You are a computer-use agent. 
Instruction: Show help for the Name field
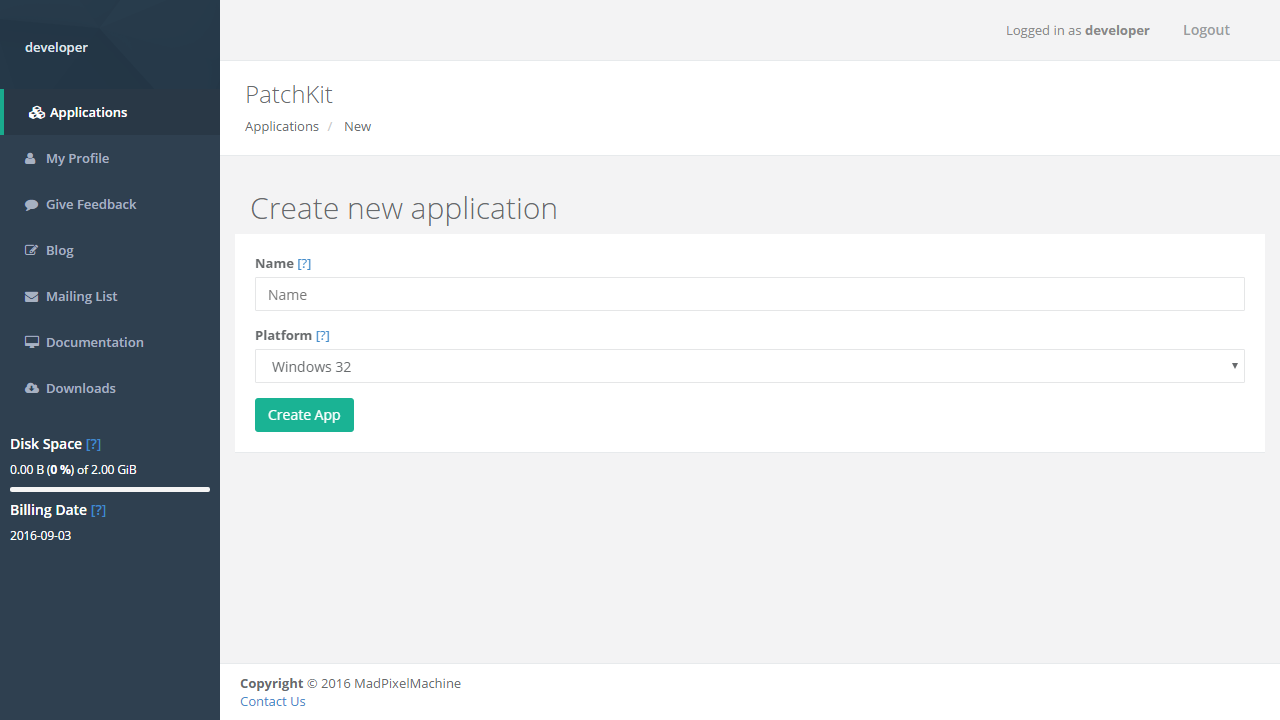[304, 263]
